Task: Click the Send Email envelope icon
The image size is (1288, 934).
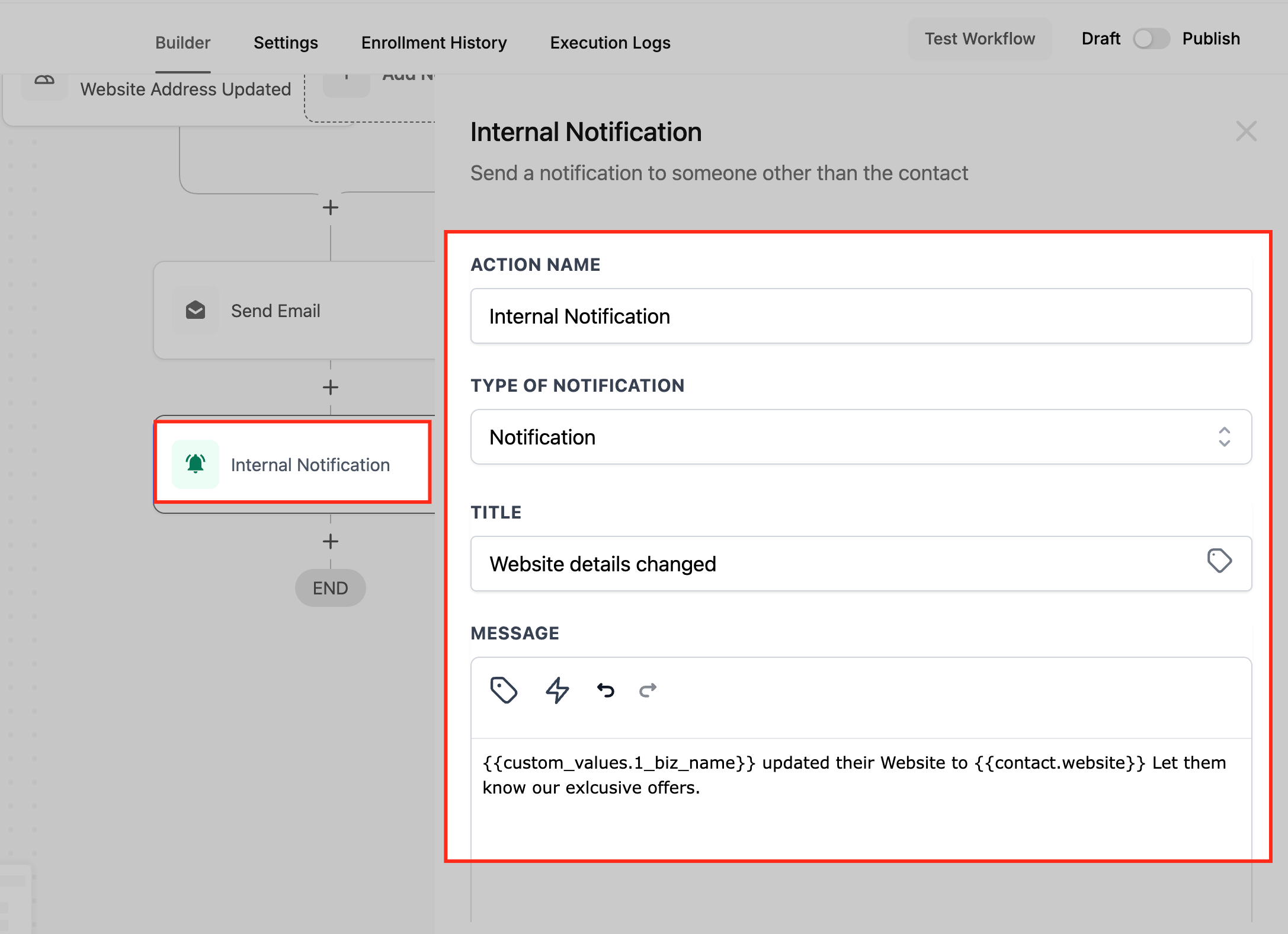Action: (x=196, y=310)
